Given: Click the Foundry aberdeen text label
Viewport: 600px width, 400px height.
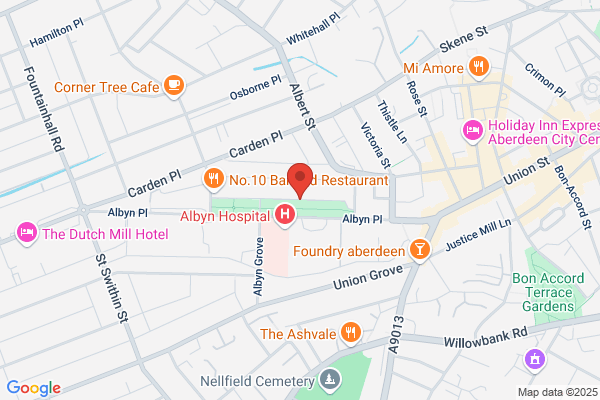Looking at the screenshot, I should pyautogui.click(x=349, y=251).
